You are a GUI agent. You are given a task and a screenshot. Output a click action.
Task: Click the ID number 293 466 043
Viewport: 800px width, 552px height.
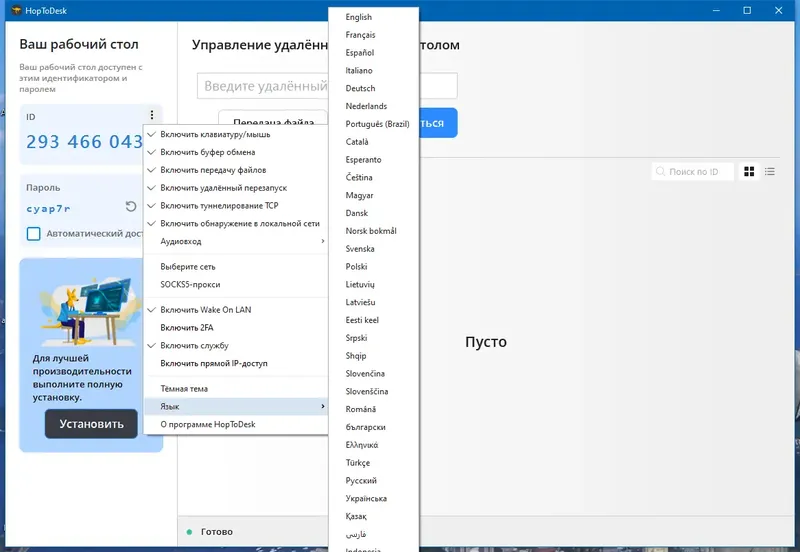click(x=85, y=141)
